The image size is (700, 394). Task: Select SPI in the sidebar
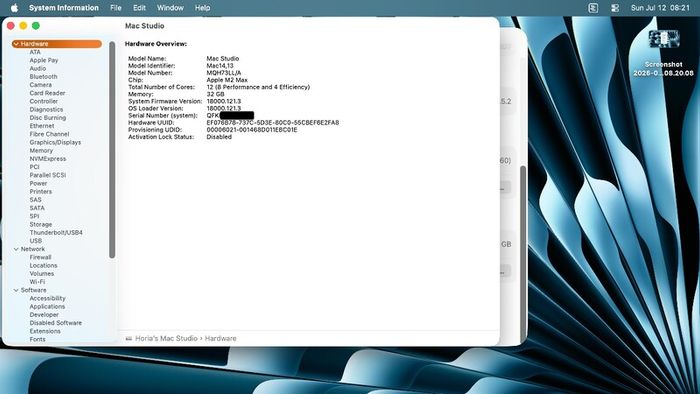click(x=34, y=216)
